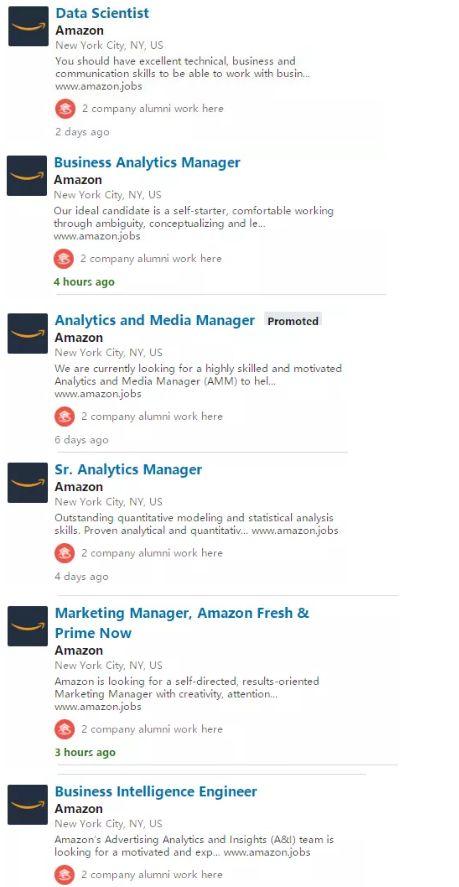The height and width of the screenshot is (887, 459).
Task: Open the Sr. Analytics Manager listing
Action: [x=128, y=470]
